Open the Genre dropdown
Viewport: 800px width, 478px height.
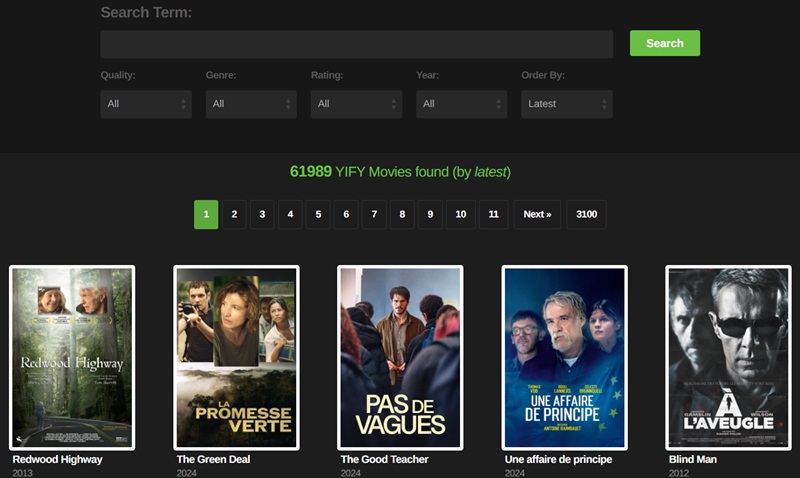pyautogui.click(x=251, y=104)
